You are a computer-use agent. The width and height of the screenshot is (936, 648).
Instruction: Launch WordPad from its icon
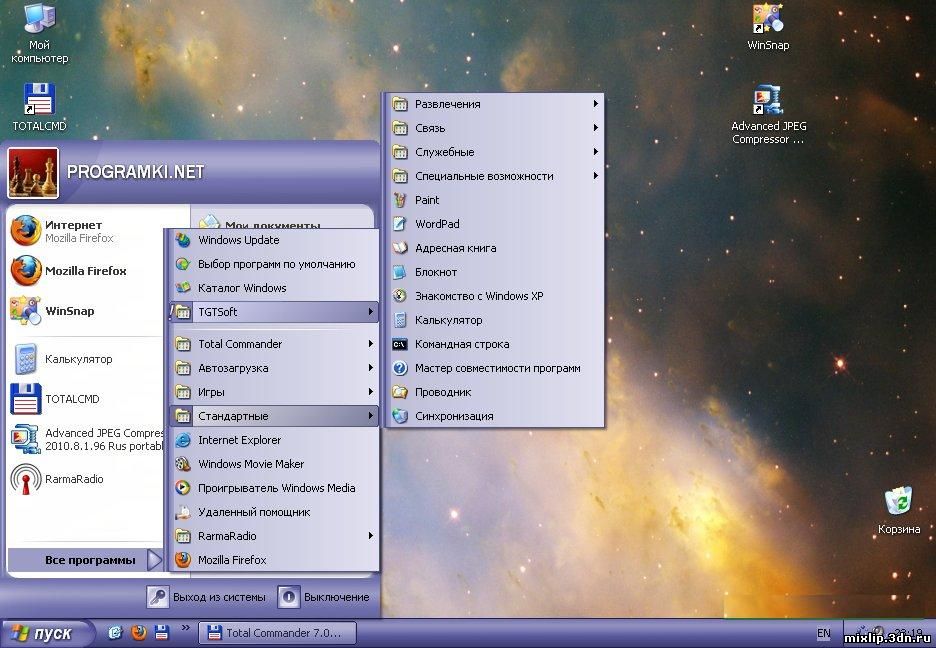point(399,224)
